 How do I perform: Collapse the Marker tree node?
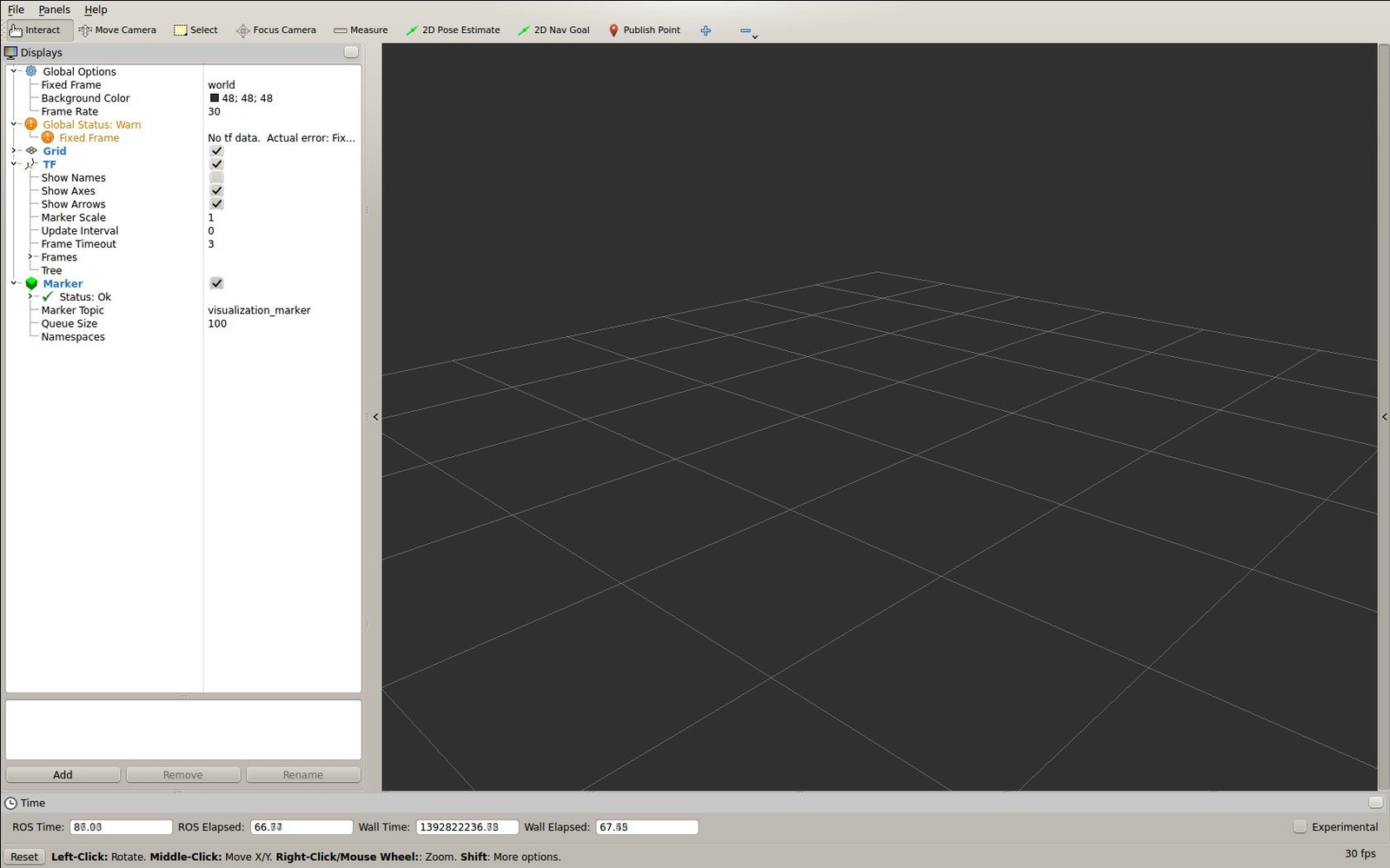click(14, 283)
